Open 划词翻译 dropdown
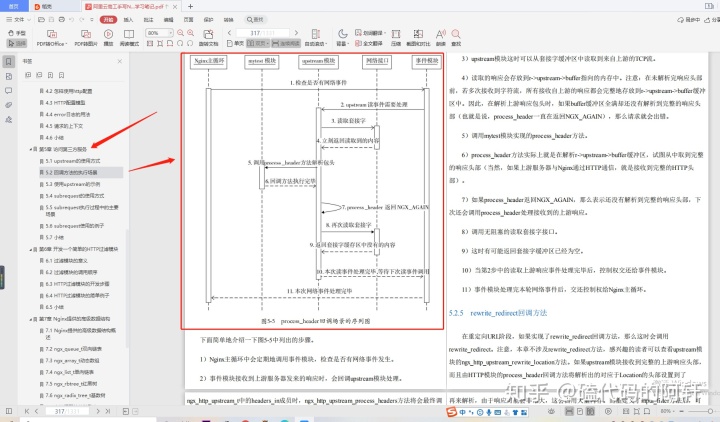Image resolution: width=720 pixels, height=422 pixels. click(370, 33)
